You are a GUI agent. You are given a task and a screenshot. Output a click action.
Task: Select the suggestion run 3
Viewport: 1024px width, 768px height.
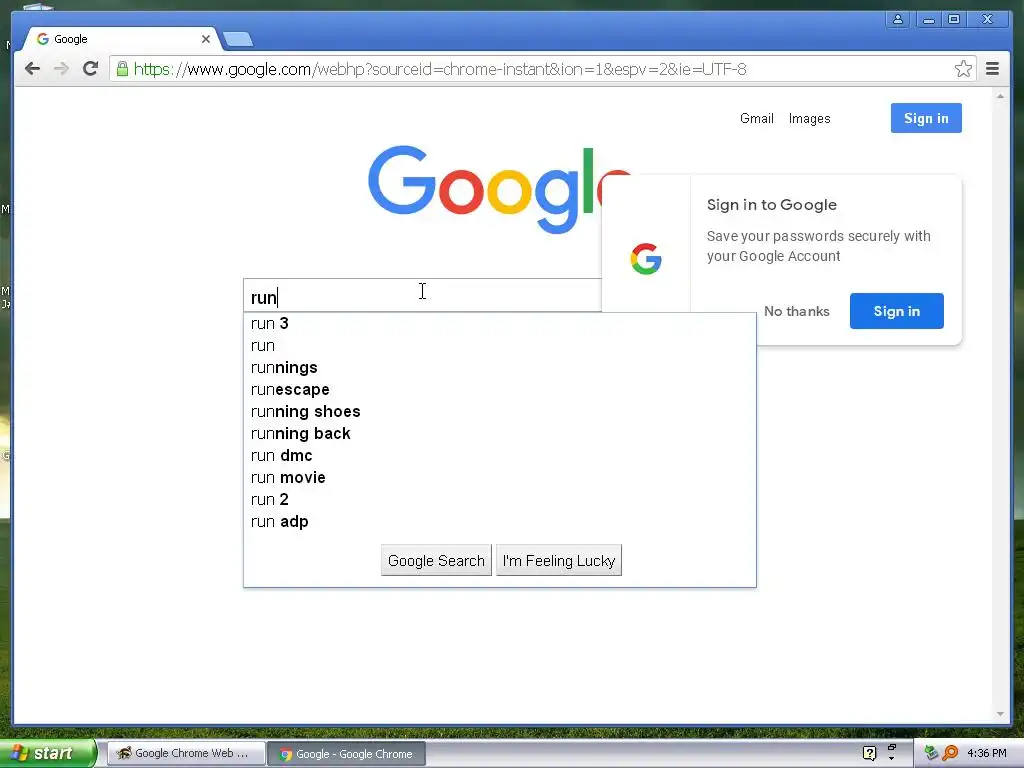(x=500, y=323)
